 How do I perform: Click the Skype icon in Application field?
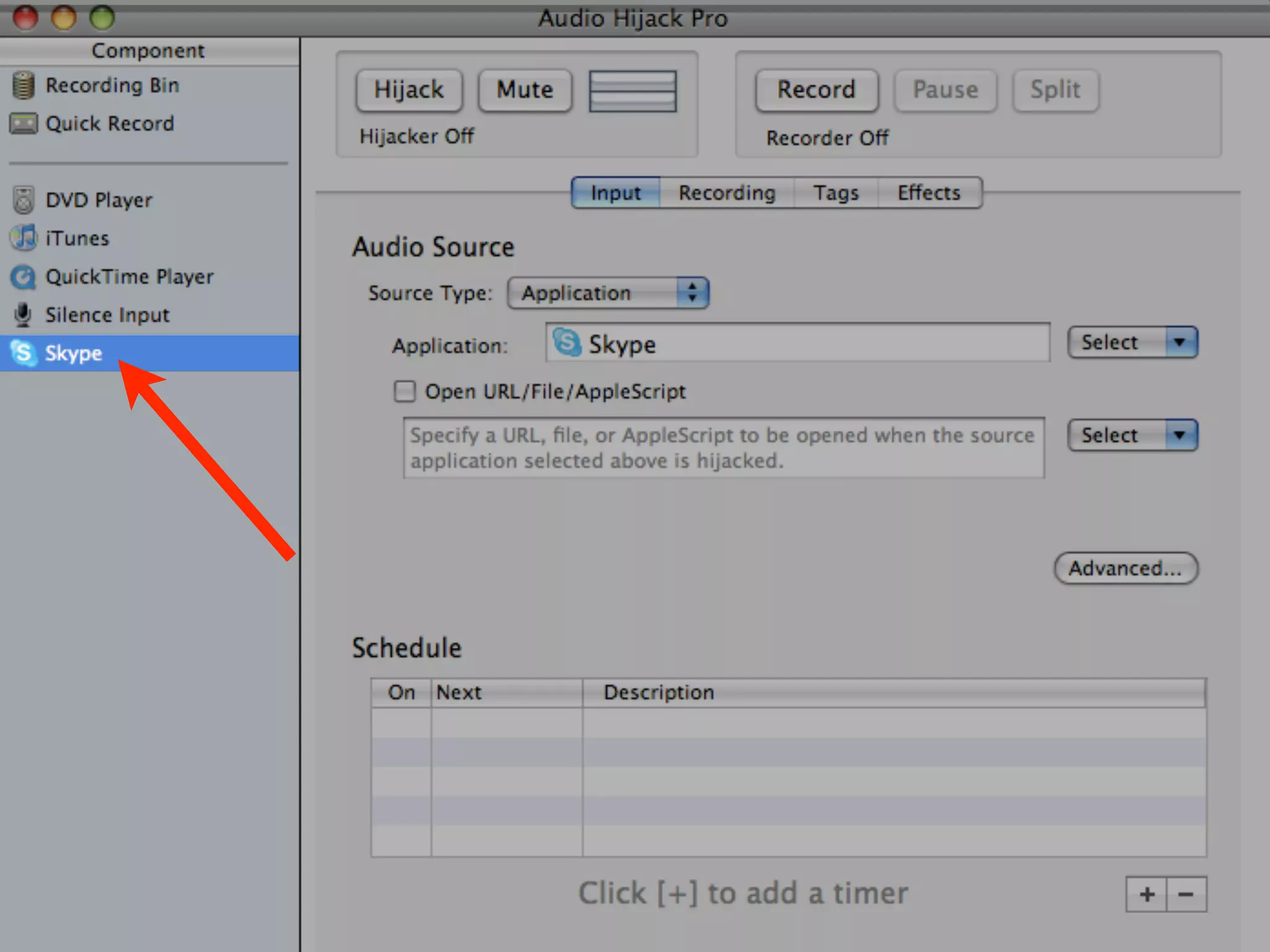566,342
